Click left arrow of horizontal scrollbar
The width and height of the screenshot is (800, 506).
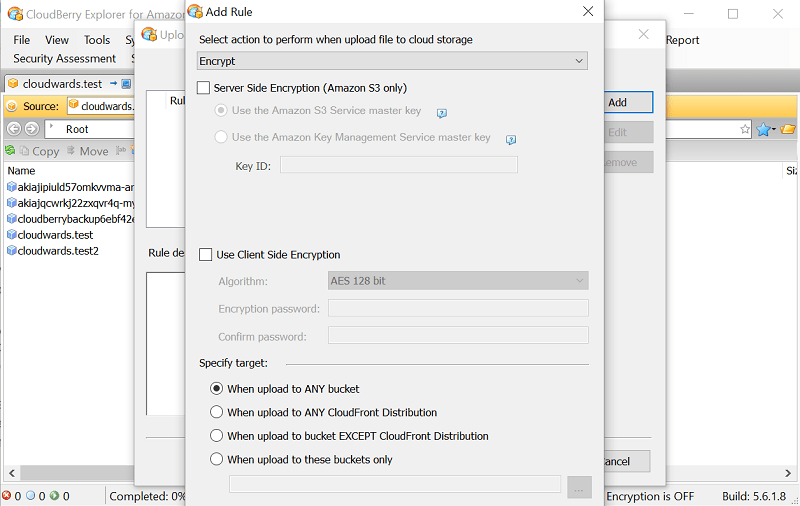coord(12,473)
